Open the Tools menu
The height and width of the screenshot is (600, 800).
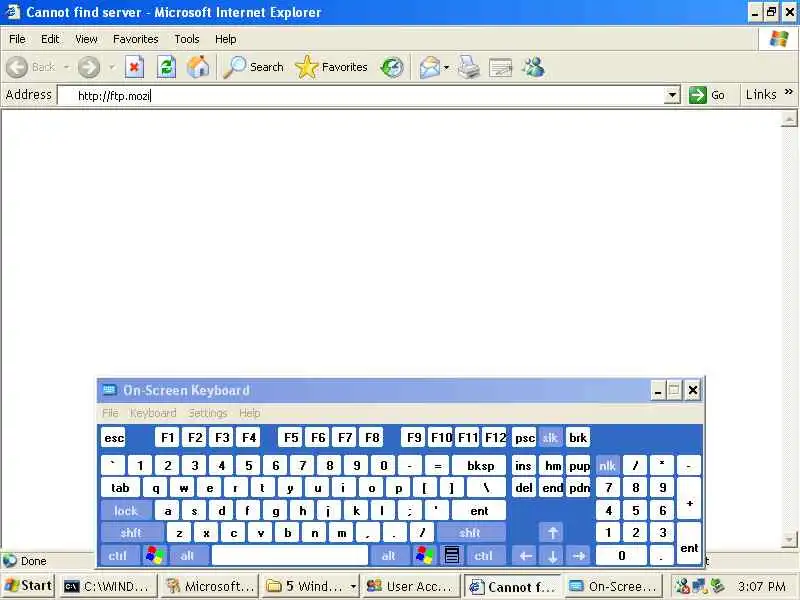(187, 39)
